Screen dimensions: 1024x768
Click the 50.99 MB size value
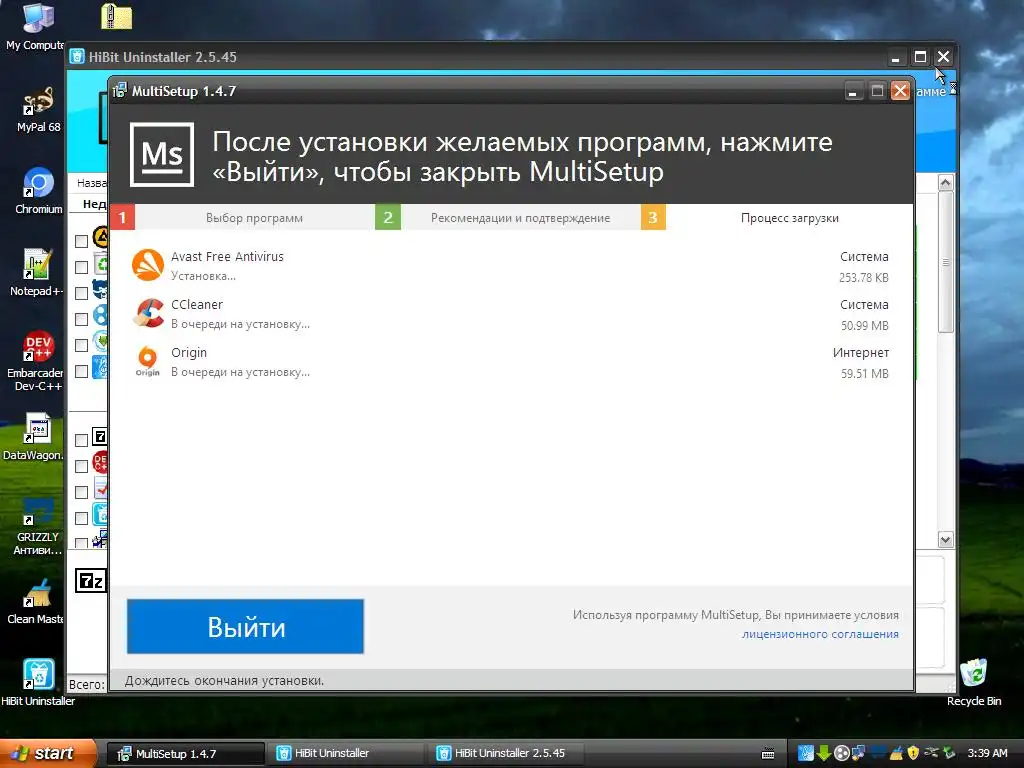[865, 325]
